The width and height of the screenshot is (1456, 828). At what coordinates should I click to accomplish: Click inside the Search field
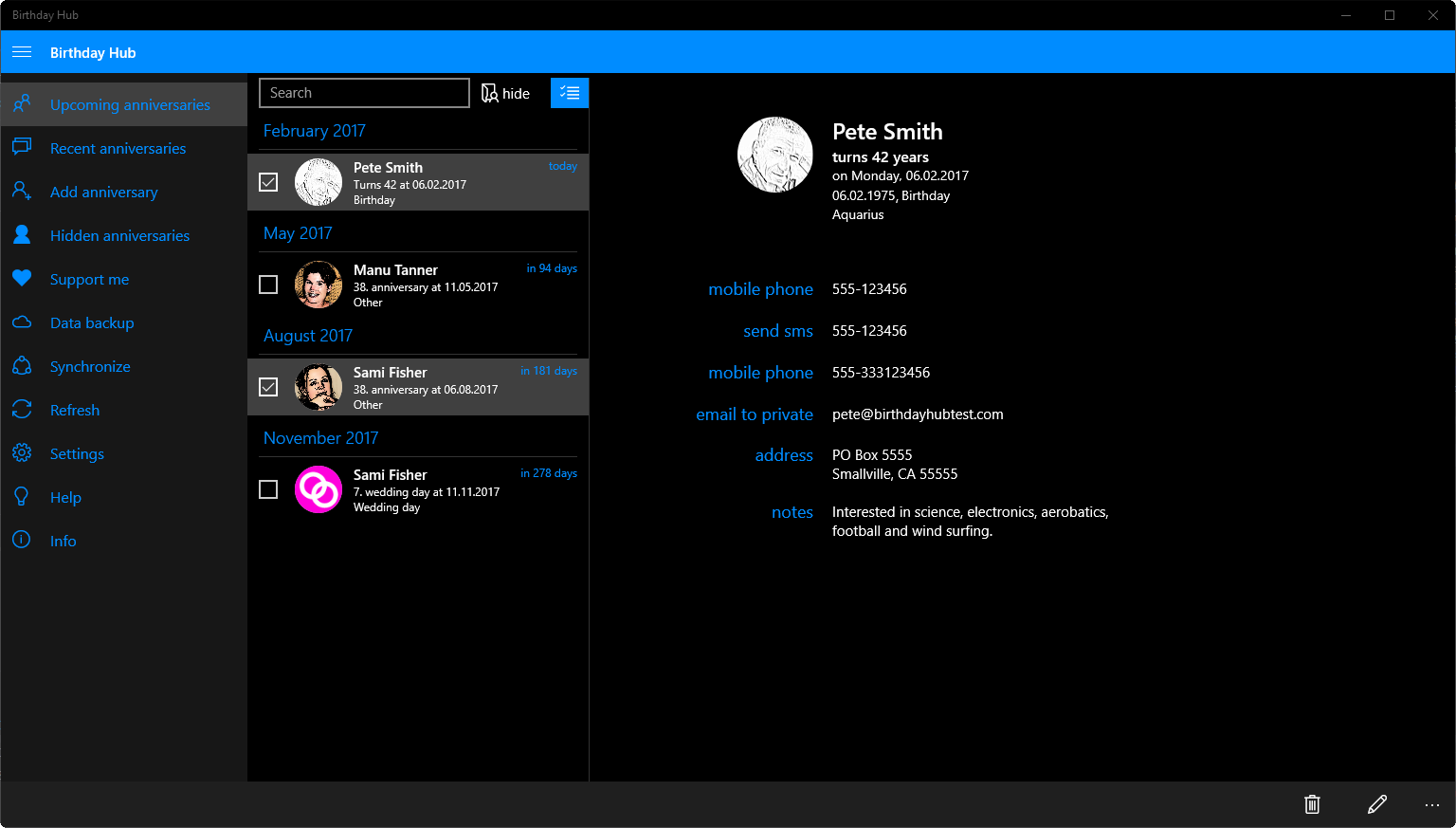click(x=364, y=92)
